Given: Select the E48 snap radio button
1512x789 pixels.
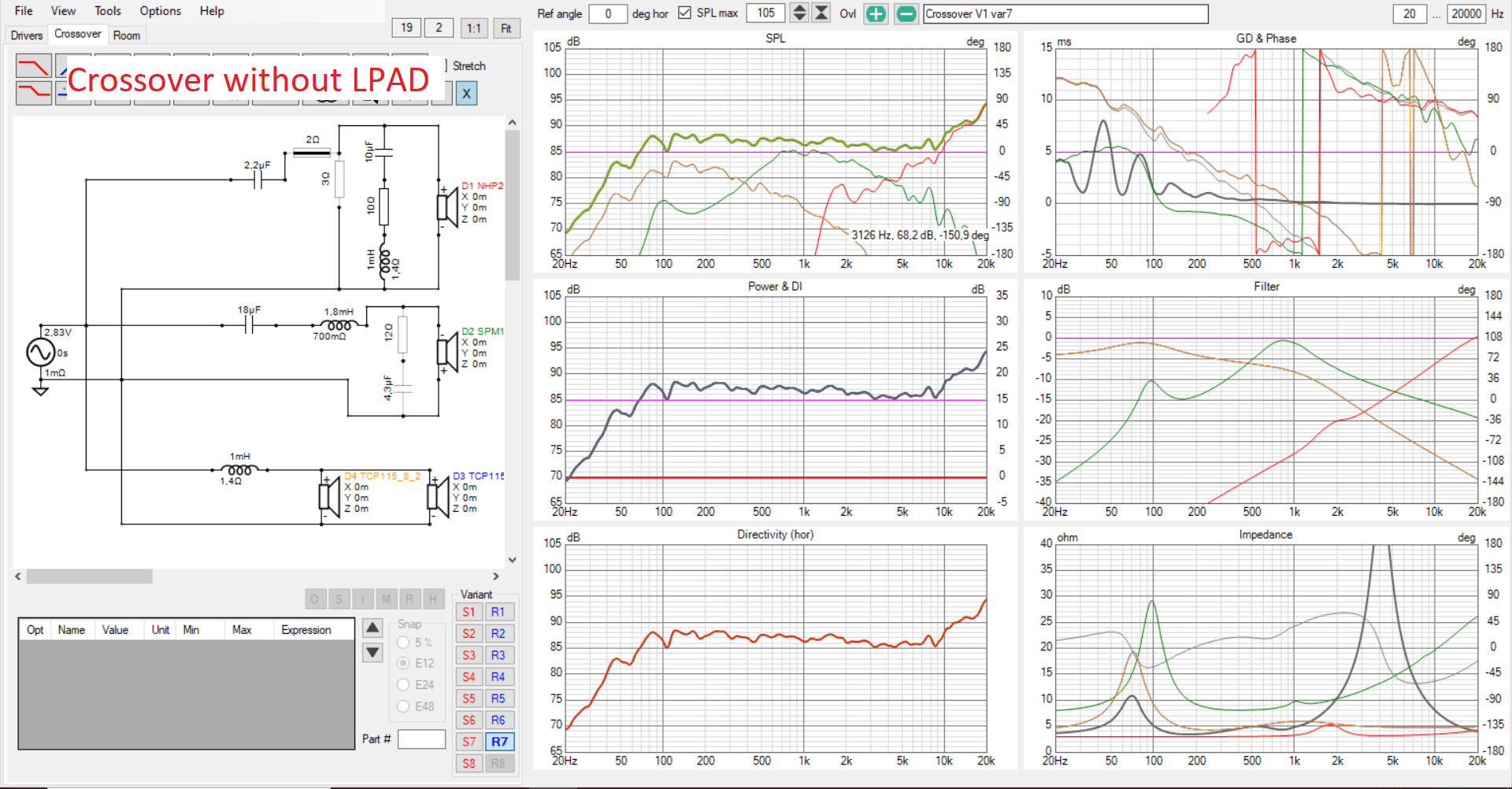Looking at the screenshot, I should 403,706.
